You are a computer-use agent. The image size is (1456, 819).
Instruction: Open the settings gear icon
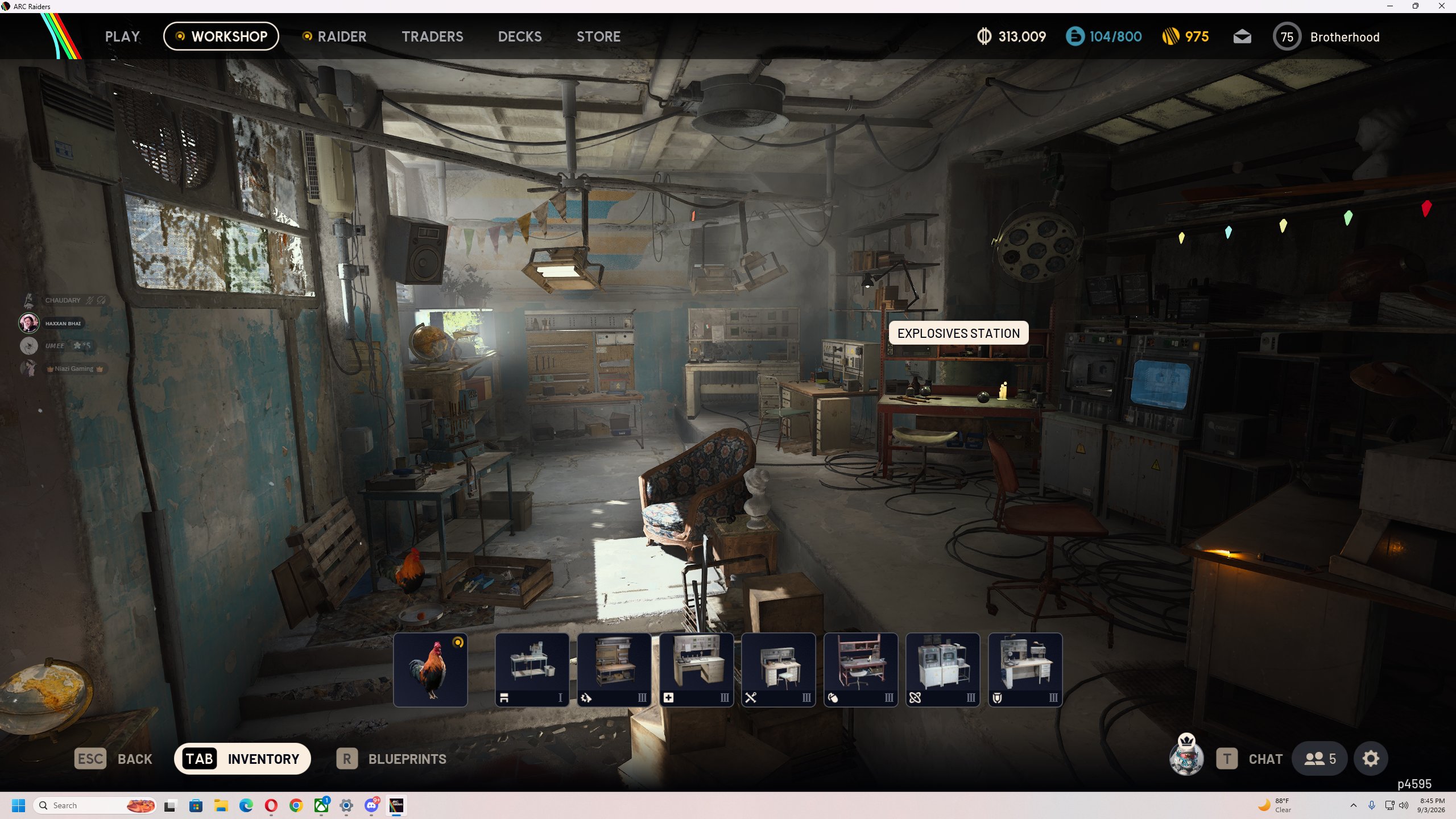pyautogui.click(x=1371, y=759)
